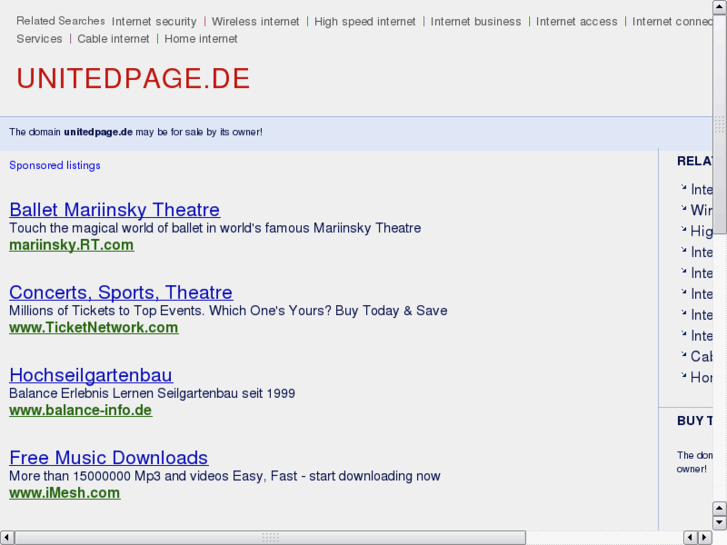
Task: Open the Free Music Downloads listing
Action: pos(108,457)
